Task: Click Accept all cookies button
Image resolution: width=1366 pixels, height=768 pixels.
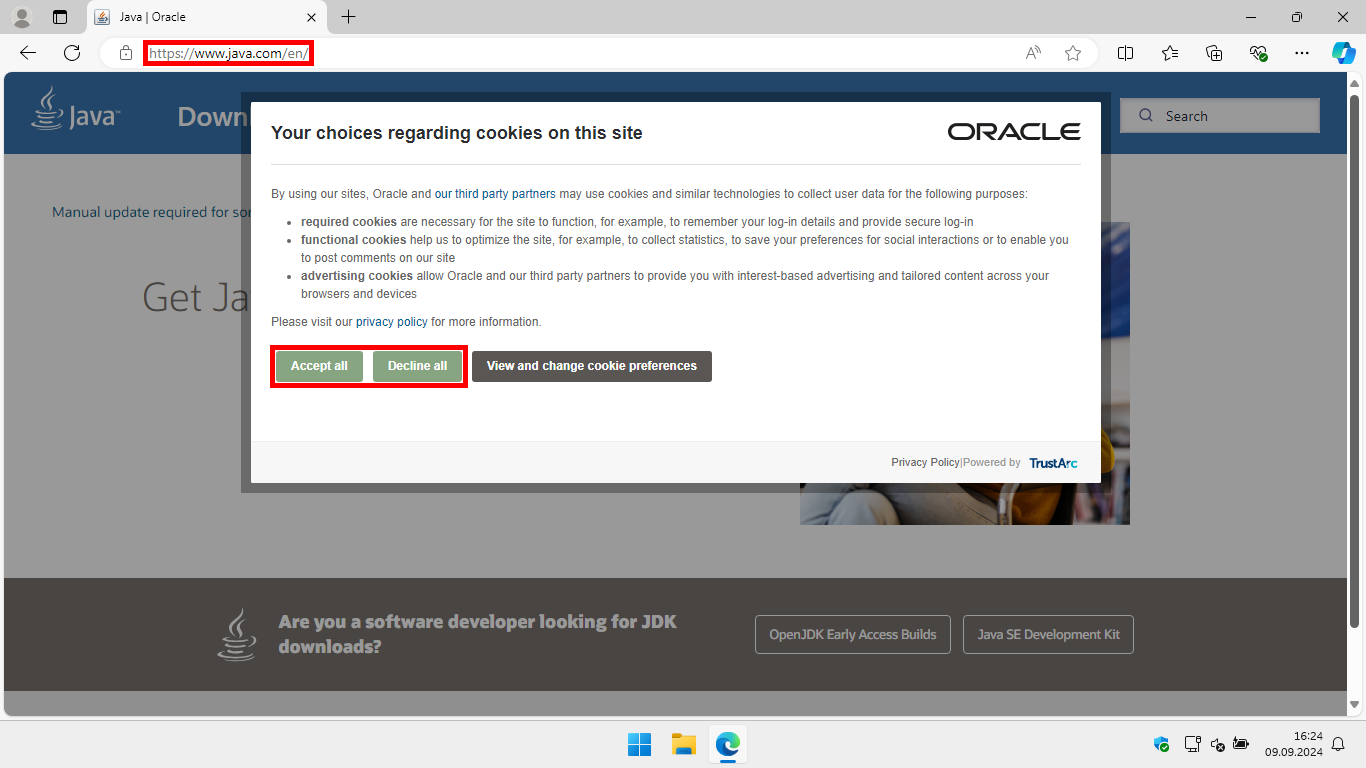Action: (x=319, y=366)
